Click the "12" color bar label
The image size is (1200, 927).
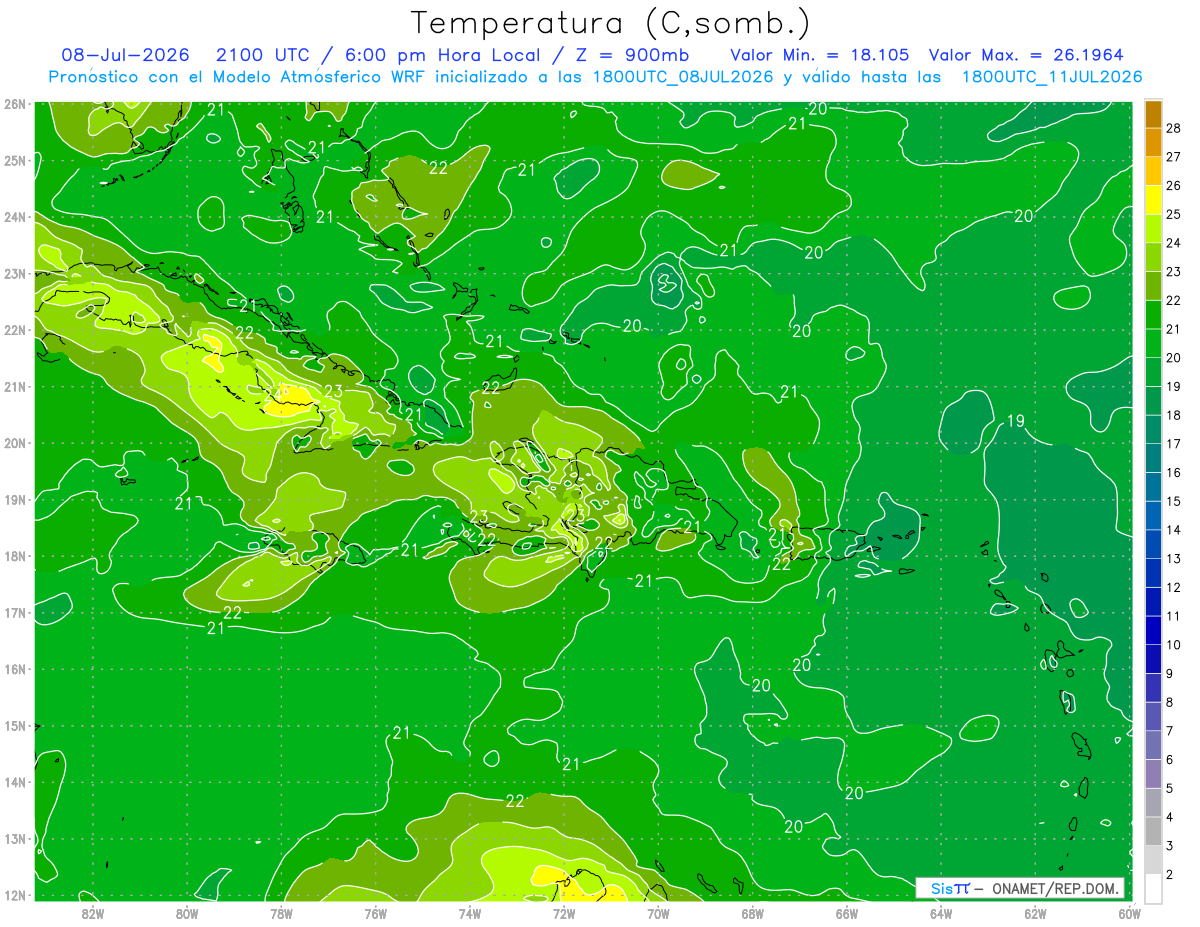(x=1174, y=587)
